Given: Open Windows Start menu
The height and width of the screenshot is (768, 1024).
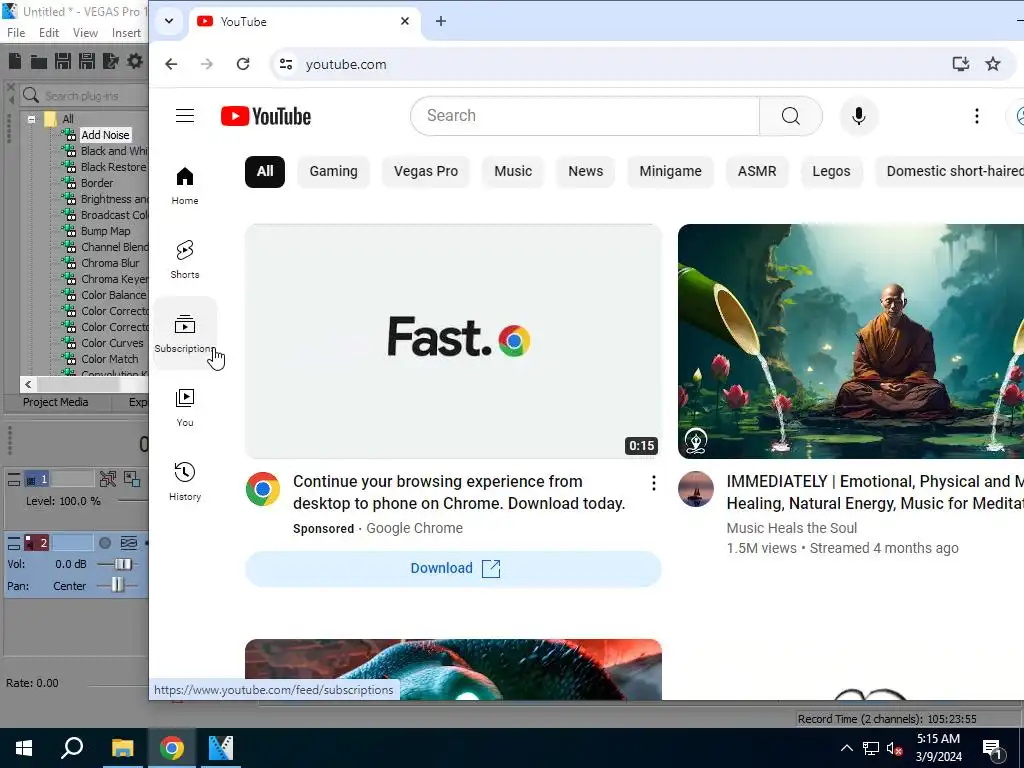Looking at the screenshot, I should 24,748.
